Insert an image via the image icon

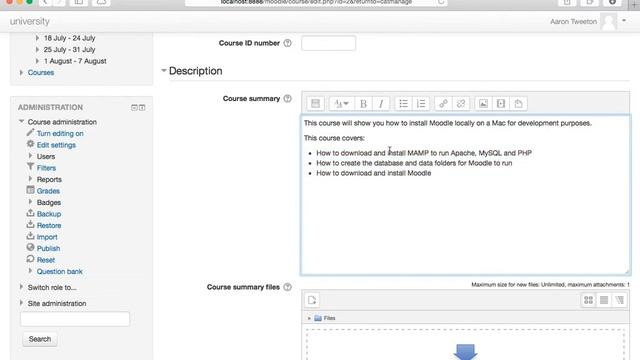tap(483, 104)
